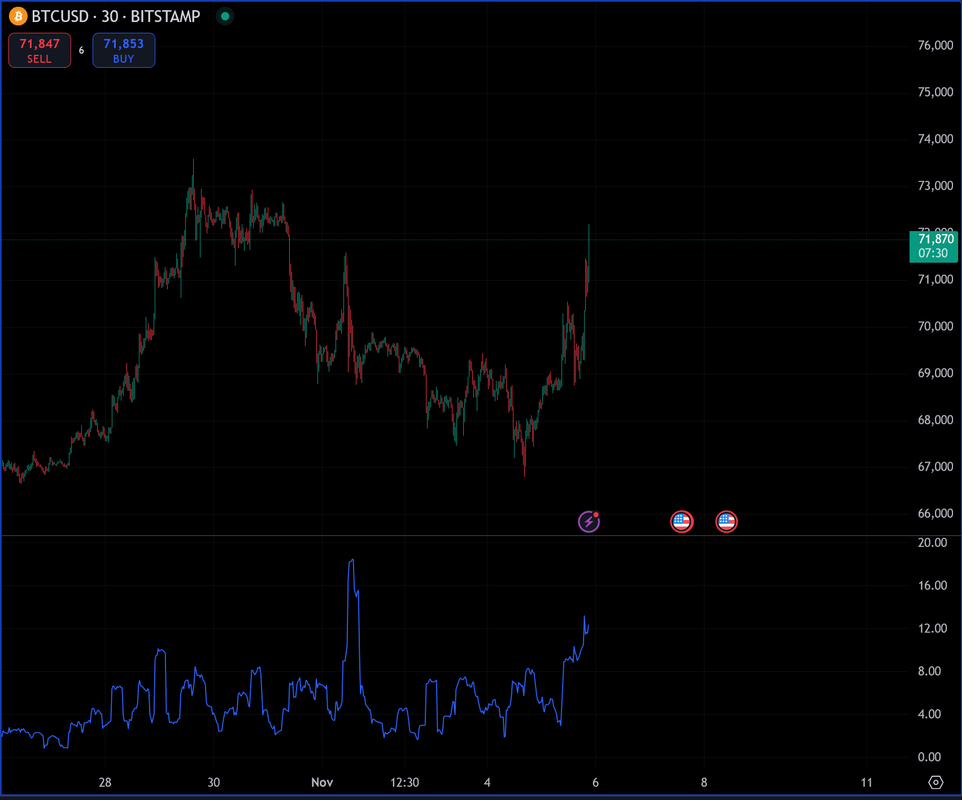This screenshot has width=962, height=800.
Task: Click the indicator line's tallest spike near Nov
Action: click(352, 561)
